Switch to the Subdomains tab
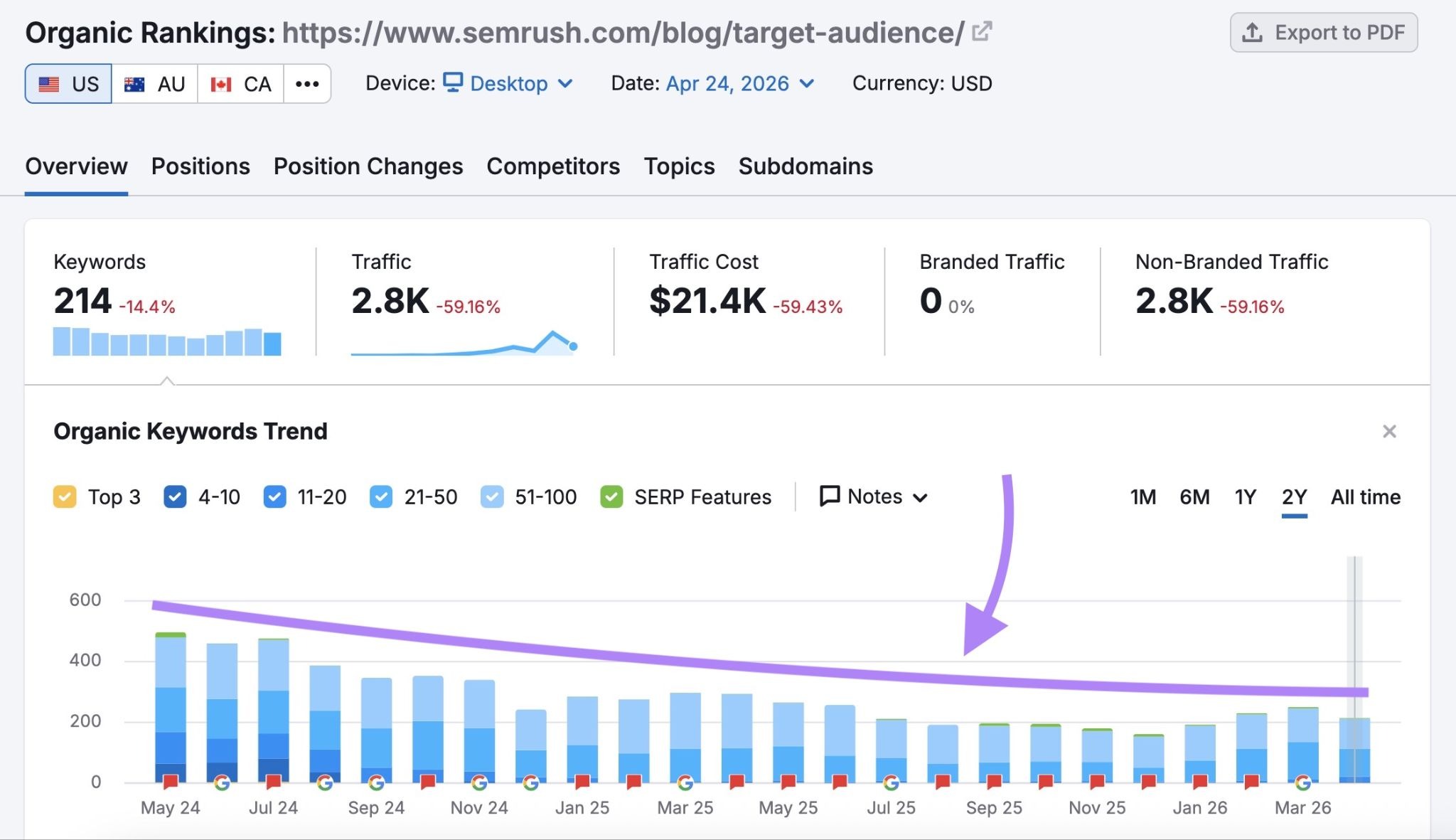Image resolution: width=1456 pixels, height=840 pixels. [x=805, y=166]
